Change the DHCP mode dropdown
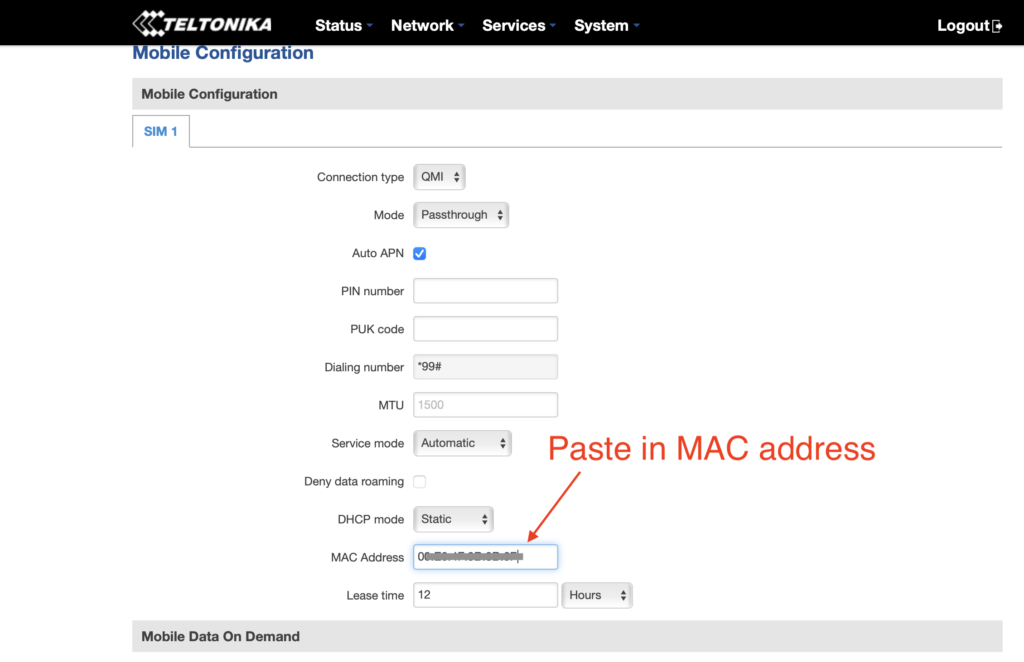This screenshot has width=1024, height=662. coord(453,519)
